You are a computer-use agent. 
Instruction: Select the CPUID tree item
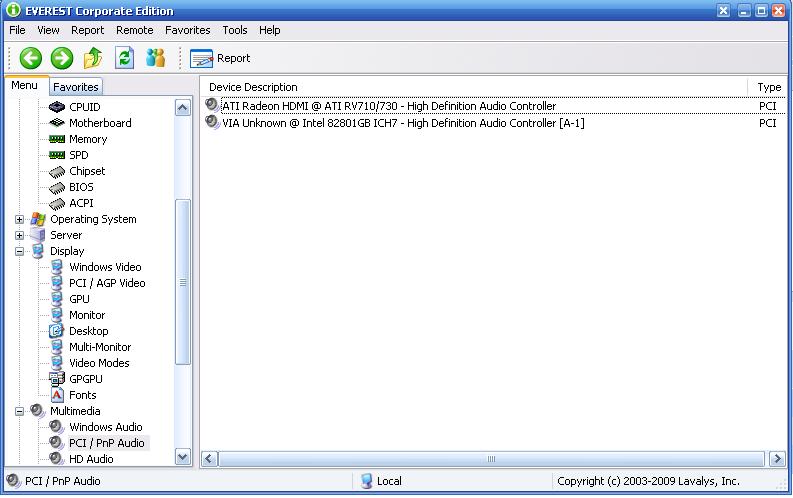click(x=84, y=107)
